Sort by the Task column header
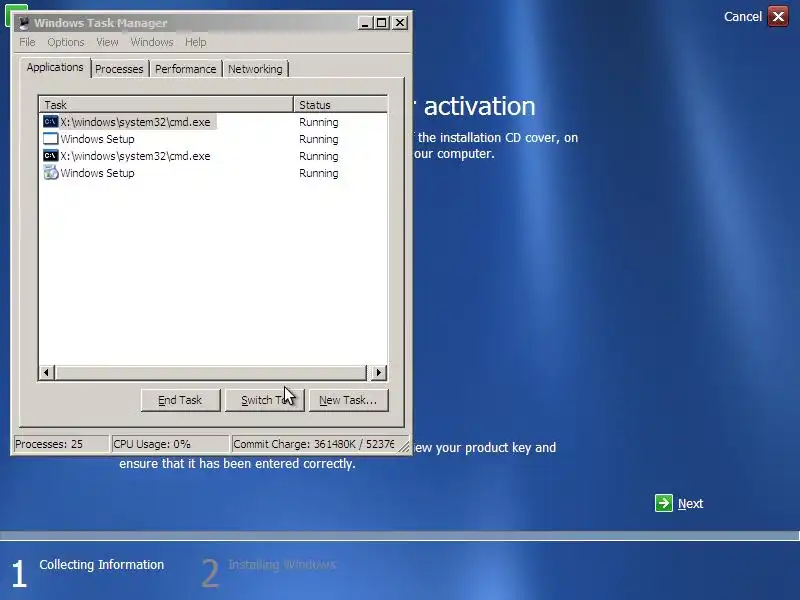The width and height of the screenshot is (800, 600). click(166, 105)
